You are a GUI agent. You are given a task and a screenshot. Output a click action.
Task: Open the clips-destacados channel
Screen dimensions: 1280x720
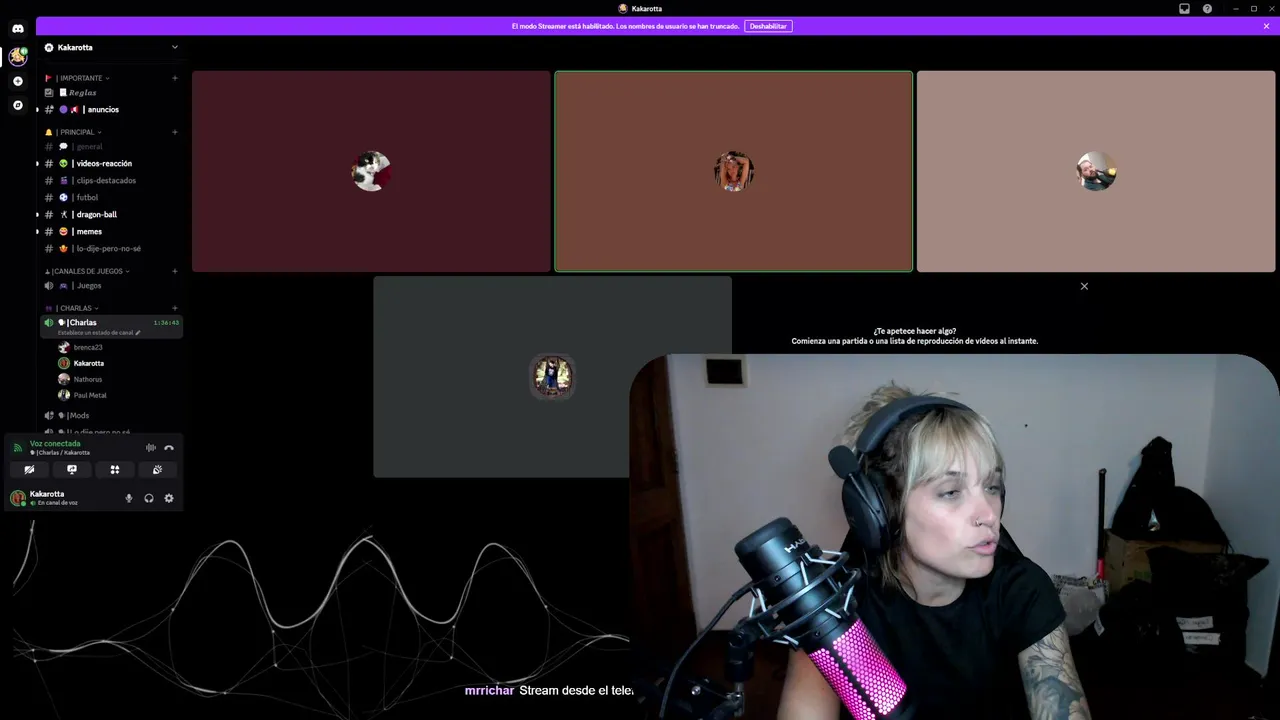coord(111,181)
